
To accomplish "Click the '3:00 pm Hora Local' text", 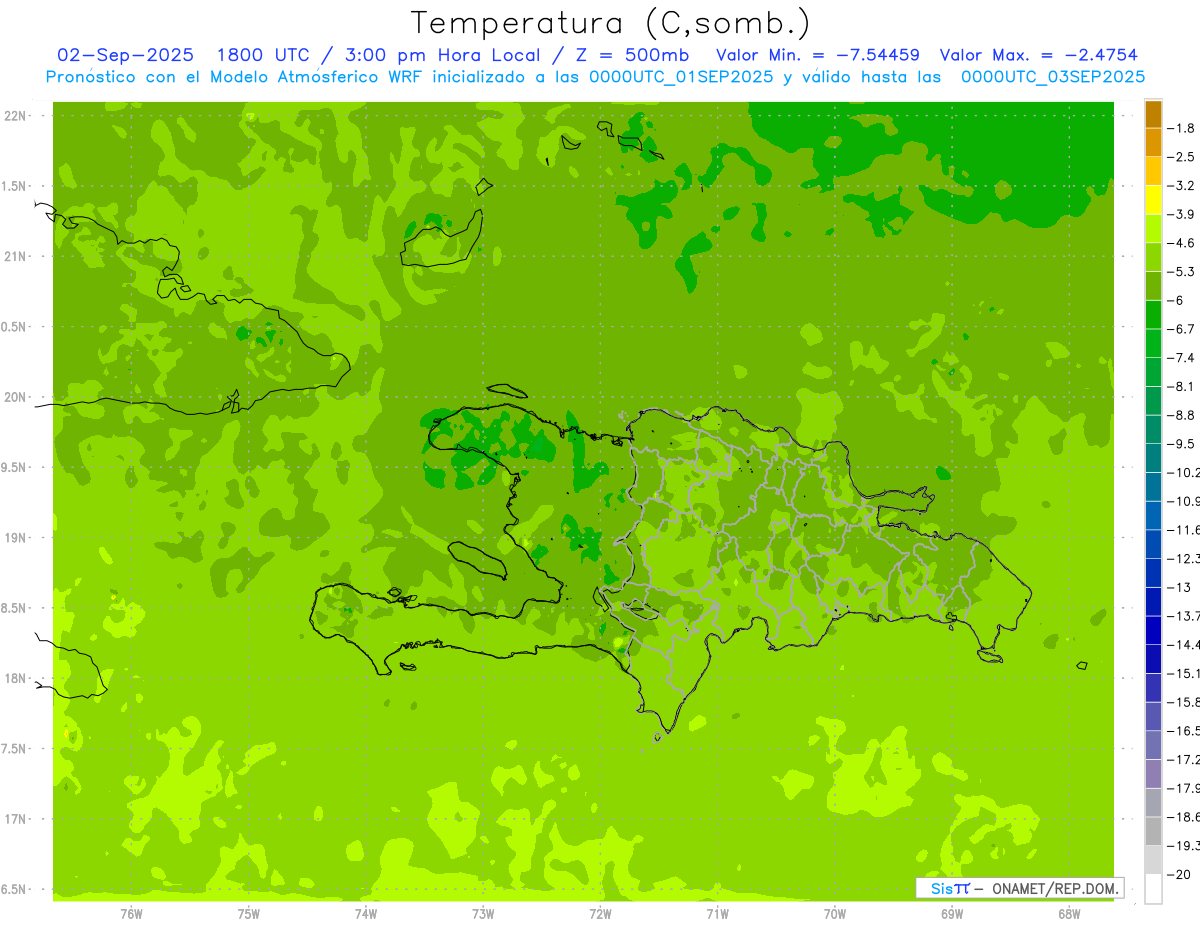I will click(x=458, y=55).
